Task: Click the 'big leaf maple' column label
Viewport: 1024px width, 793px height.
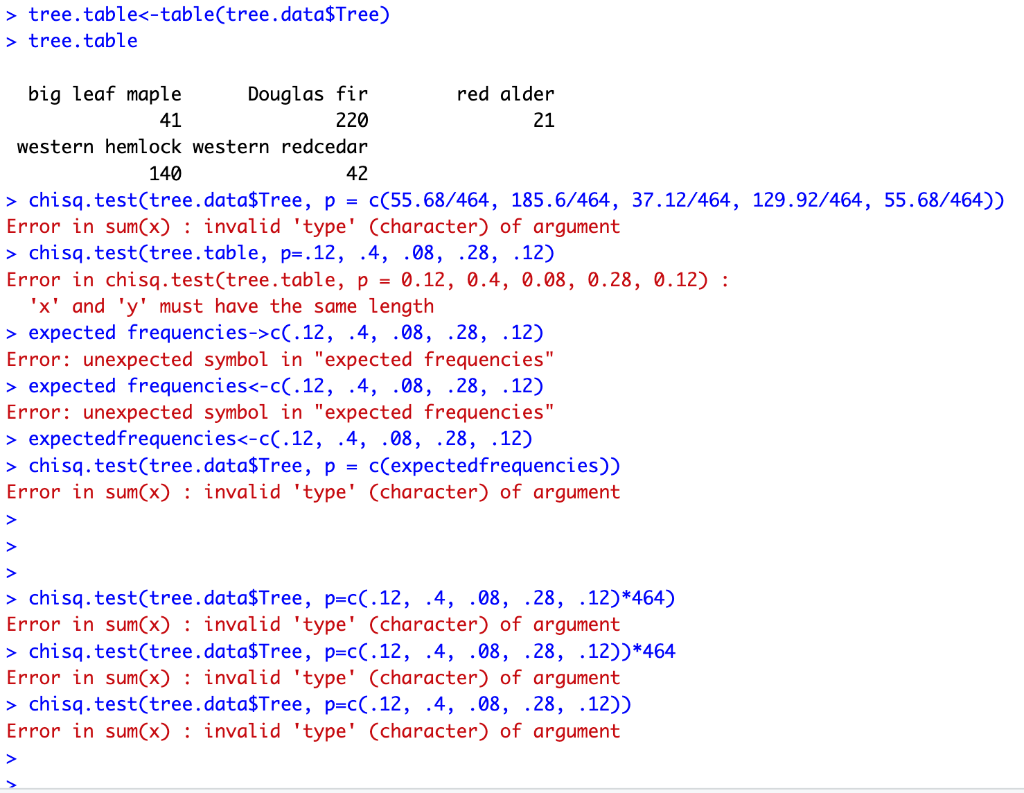Action: tap(106, 93)
